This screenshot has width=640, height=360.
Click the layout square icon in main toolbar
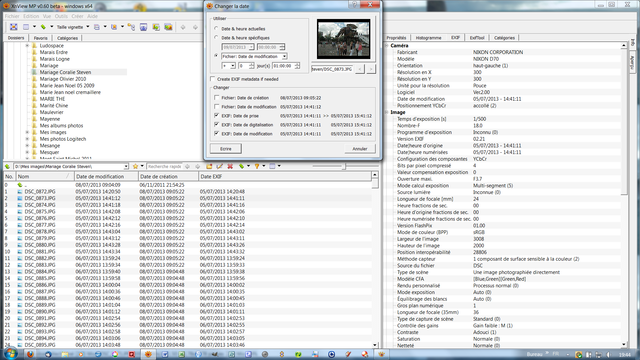[x=26, y=27]
